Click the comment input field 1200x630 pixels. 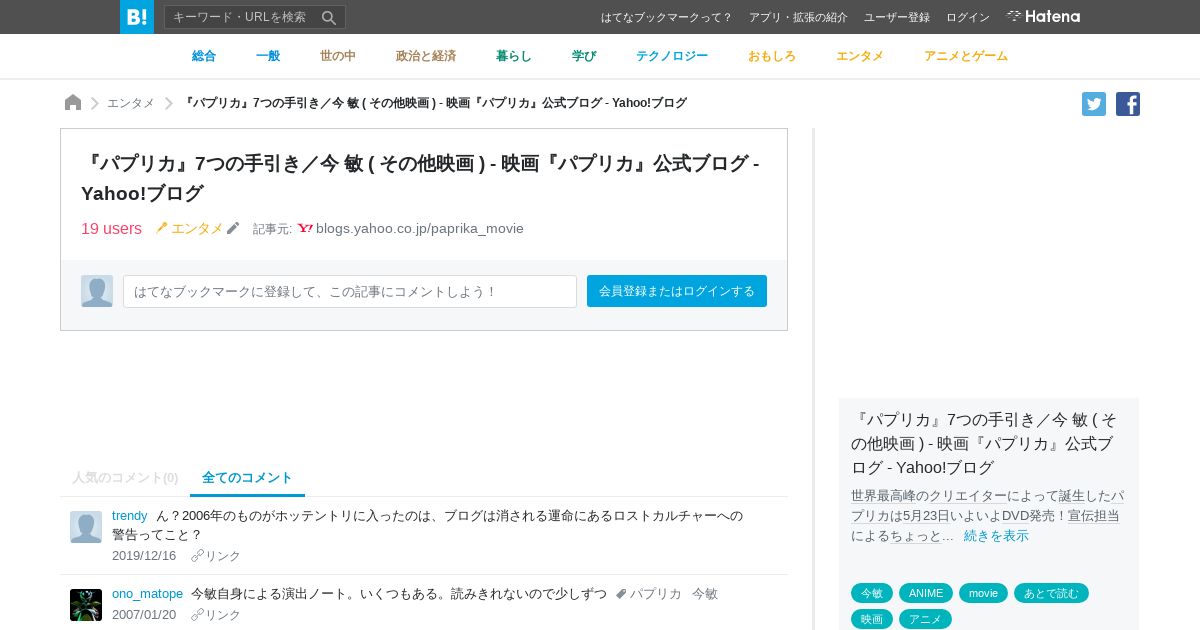click(350, 291)
